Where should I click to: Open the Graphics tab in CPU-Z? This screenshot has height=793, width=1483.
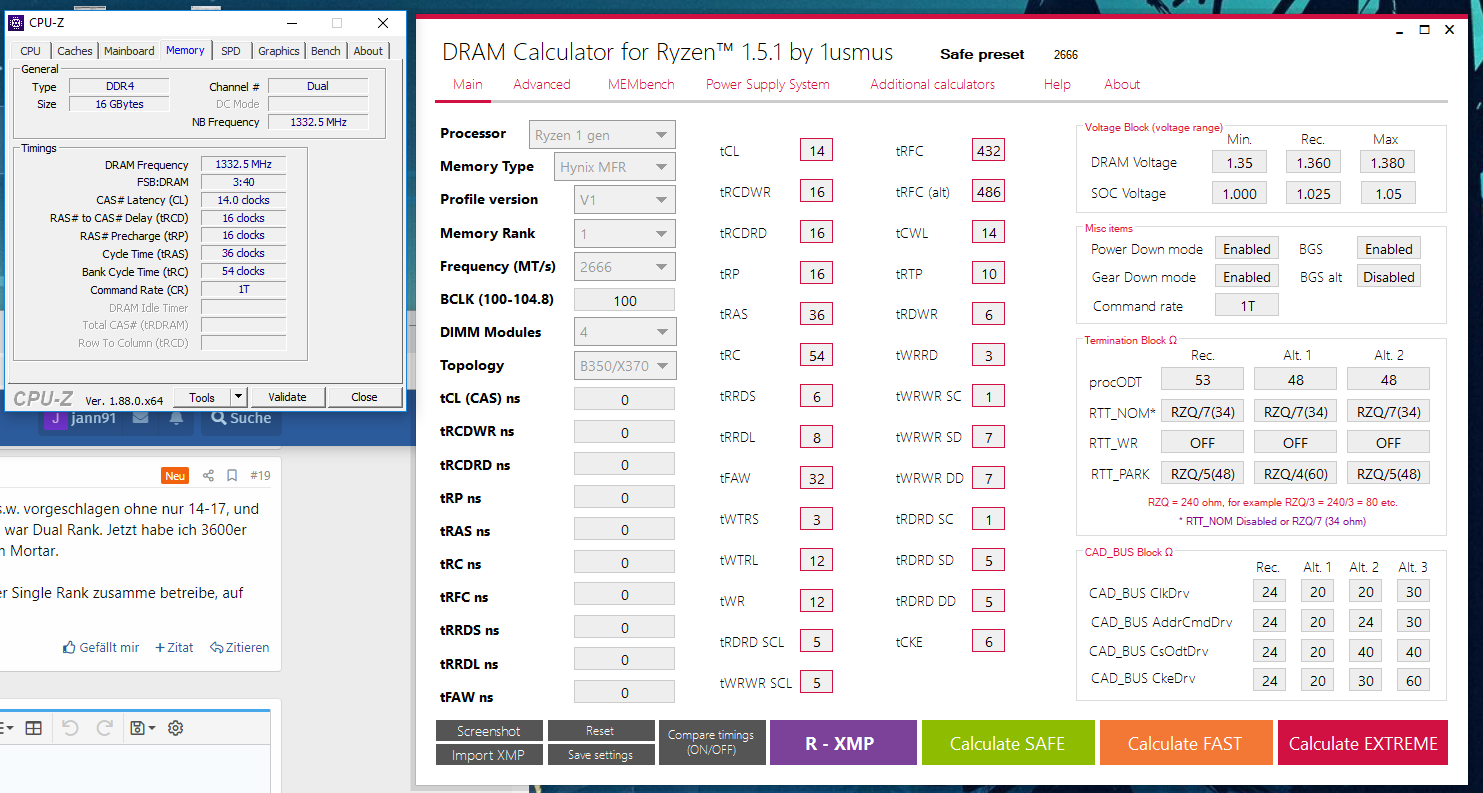[279, 51]
